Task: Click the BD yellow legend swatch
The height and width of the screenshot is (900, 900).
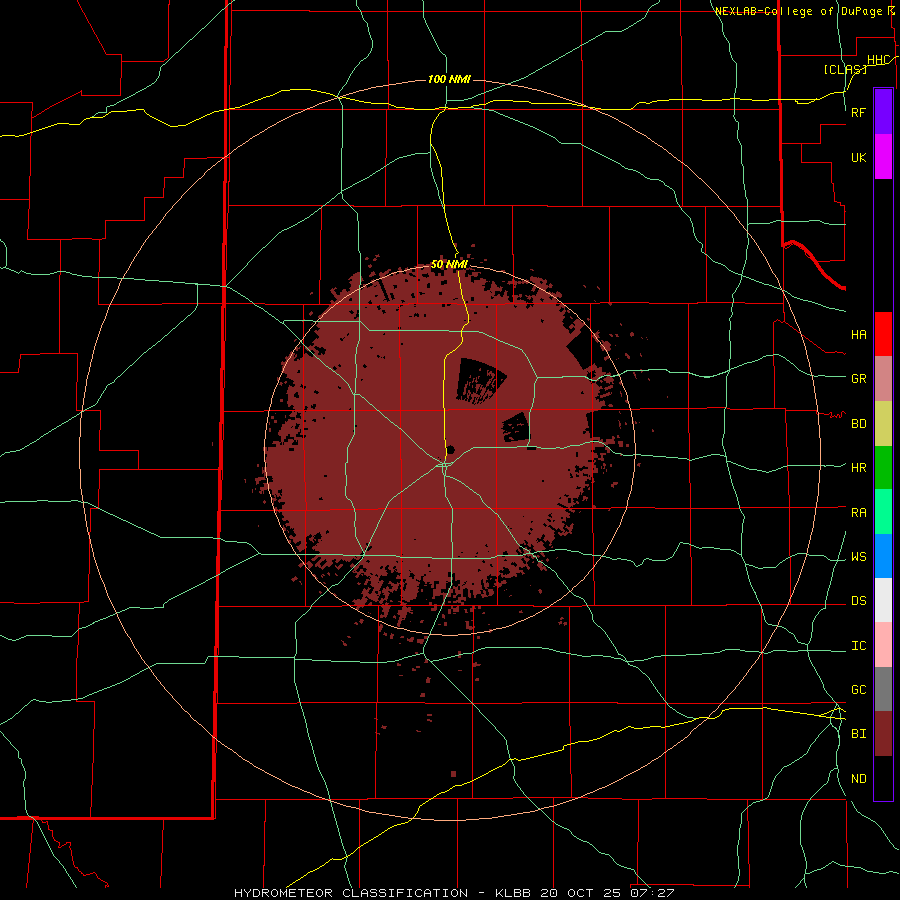Action: (x=883, y=424)
